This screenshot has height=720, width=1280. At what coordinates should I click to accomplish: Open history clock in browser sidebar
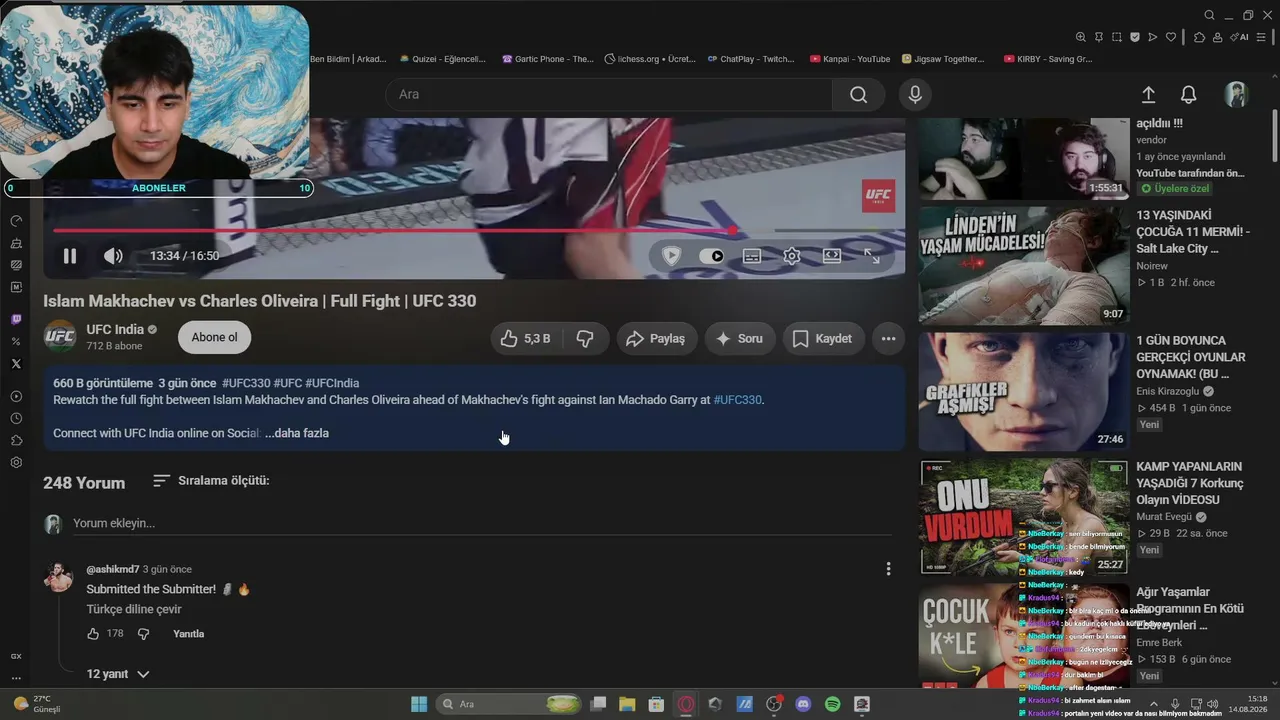point(16,419)
